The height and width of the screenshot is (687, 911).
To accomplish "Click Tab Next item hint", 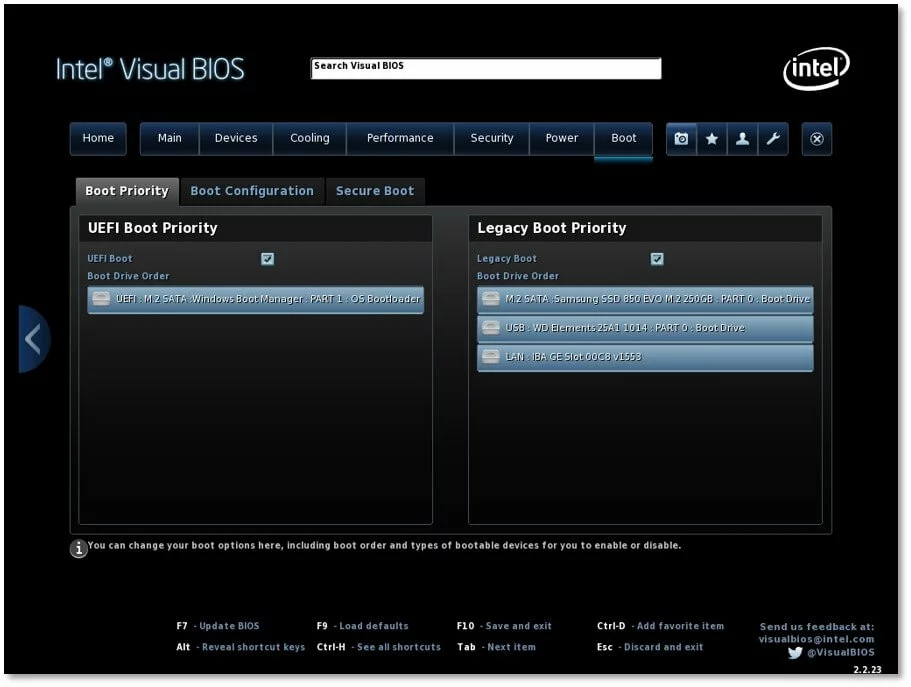I will [496, 647].
